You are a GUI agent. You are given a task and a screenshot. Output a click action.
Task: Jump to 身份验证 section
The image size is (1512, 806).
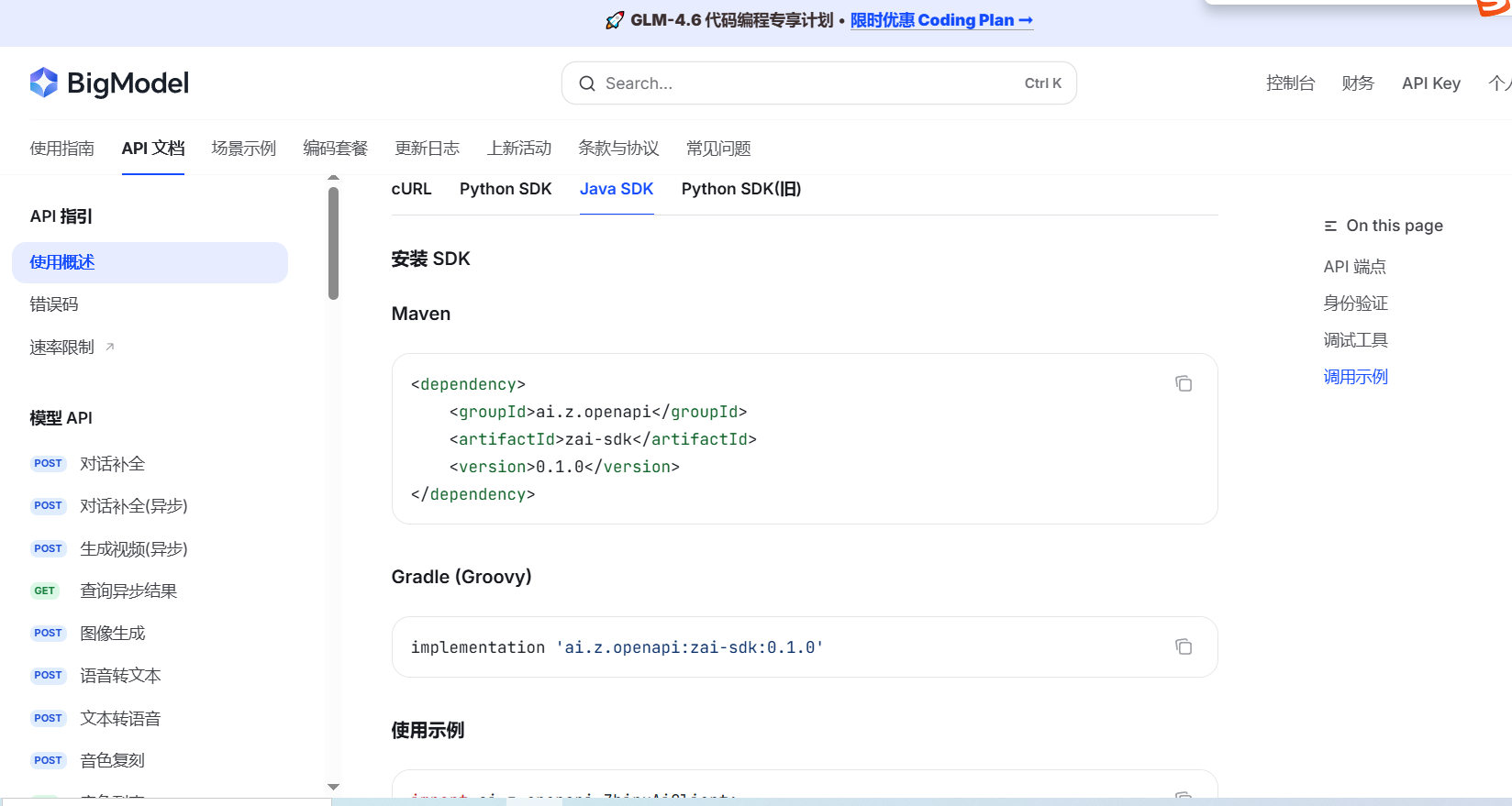point(1356,304)
